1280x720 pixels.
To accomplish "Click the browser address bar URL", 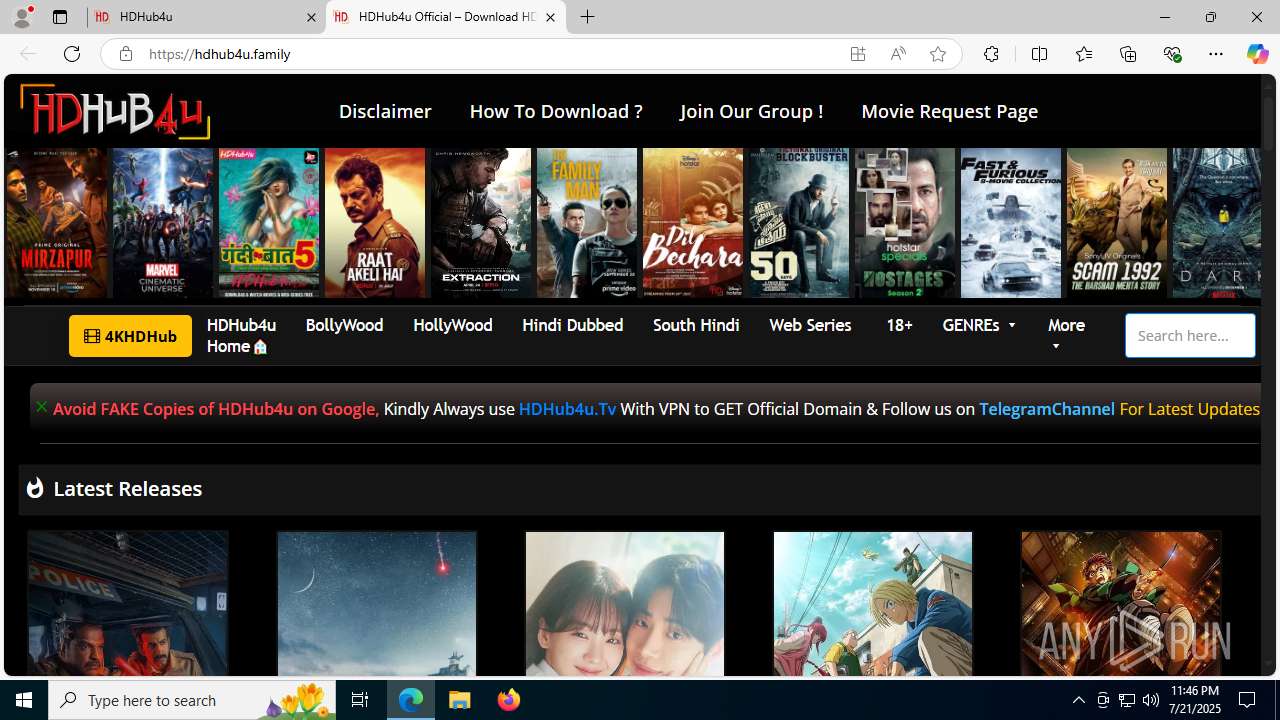I will [220, 54].
